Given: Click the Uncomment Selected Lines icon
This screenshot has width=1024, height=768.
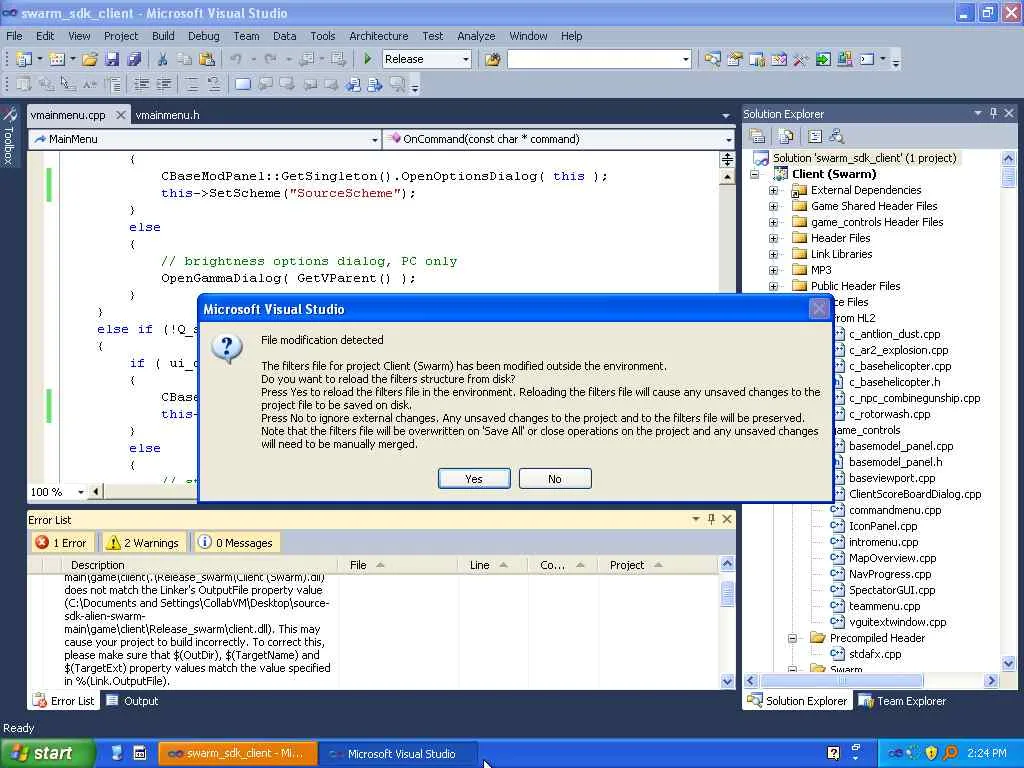Looking at the screenshot, I should click(214, 84).
